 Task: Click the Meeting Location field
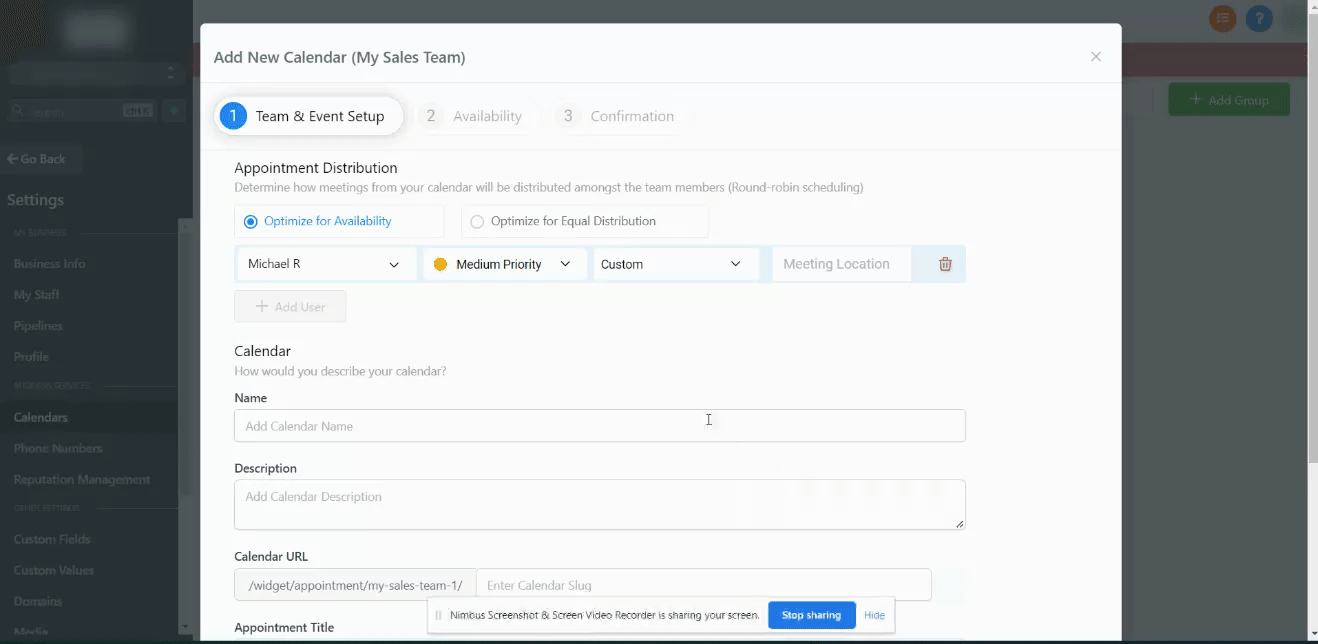[840, 264]
